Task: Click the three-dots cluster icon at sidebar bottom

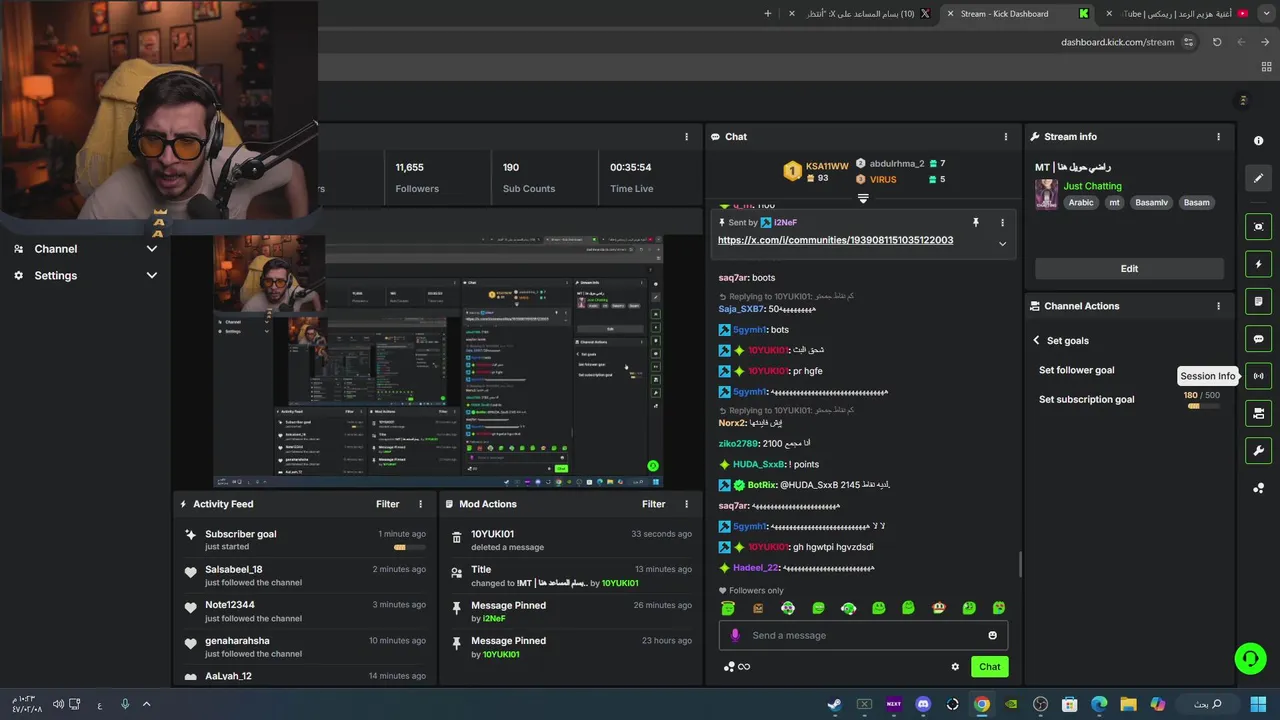Action: [1258, 488]
